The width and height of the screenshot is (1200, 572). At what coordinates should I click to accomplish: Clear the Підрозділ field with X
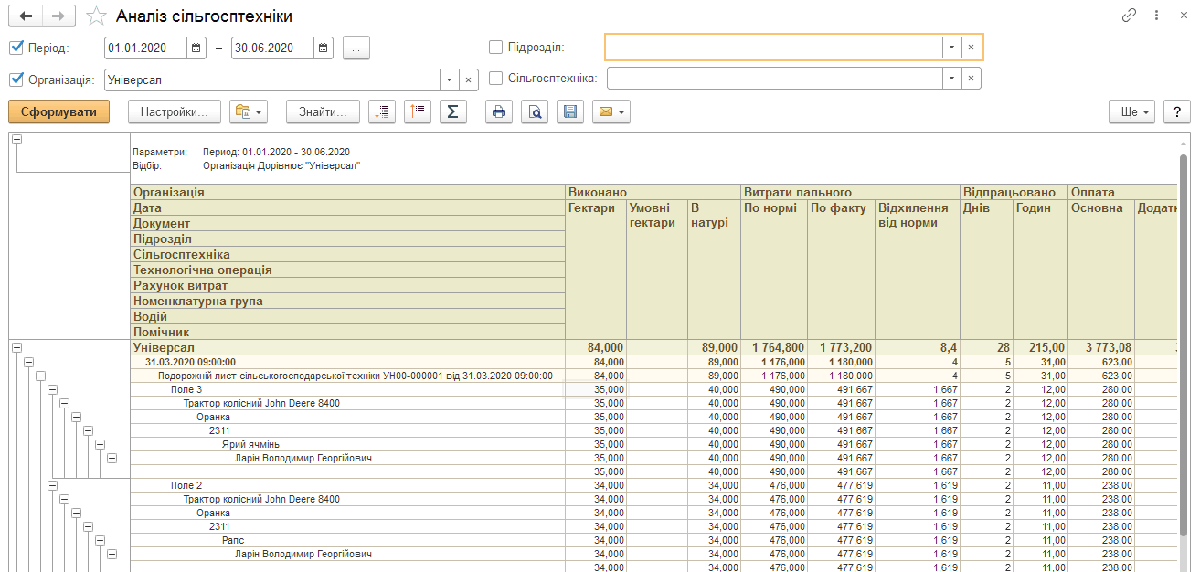pyautogui.click(x=972, y=47)
